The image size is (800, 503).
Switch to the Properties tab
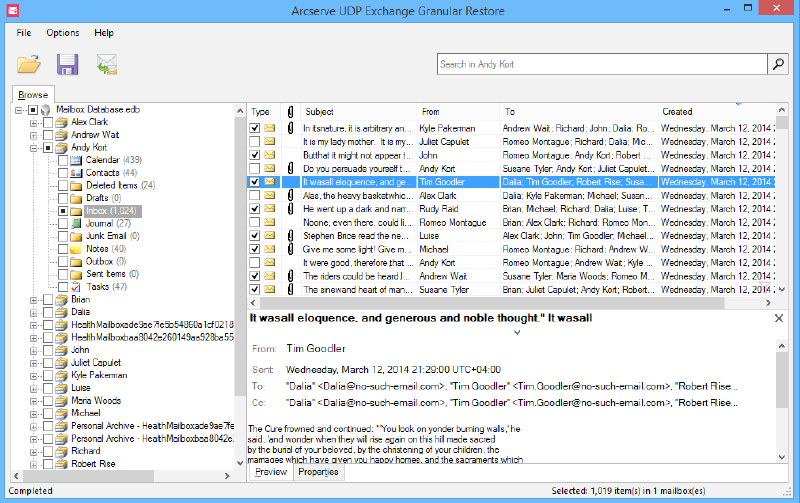click(x=318, y=472)
